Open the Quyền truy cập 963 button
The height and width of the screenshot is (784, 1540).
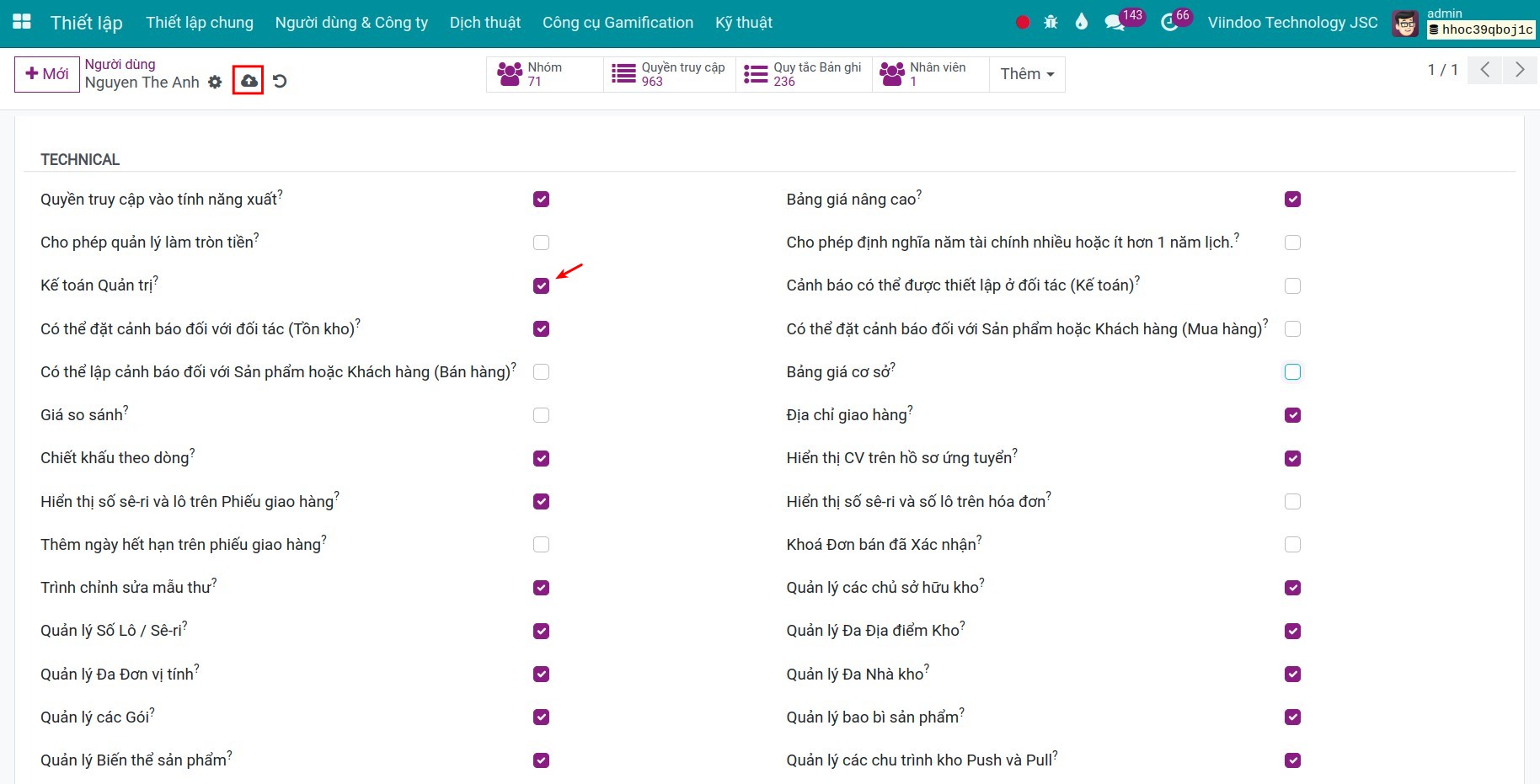tap(670, 74)
